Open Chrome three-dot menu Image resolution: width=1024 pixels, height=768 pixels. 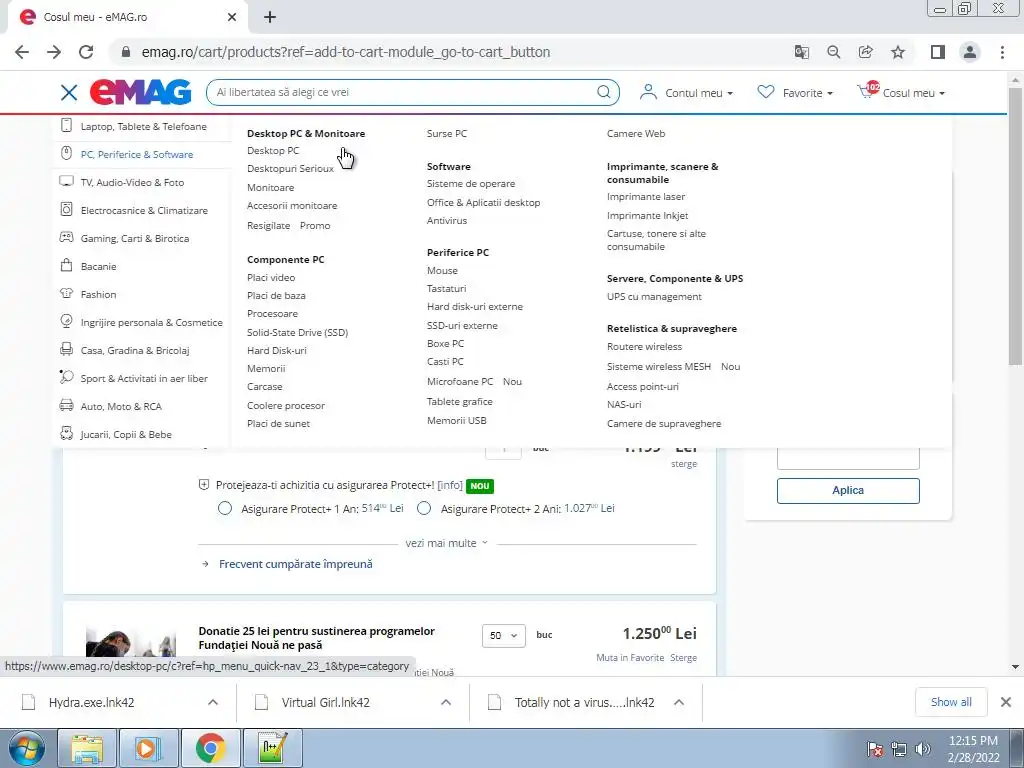coord(1002,52)
